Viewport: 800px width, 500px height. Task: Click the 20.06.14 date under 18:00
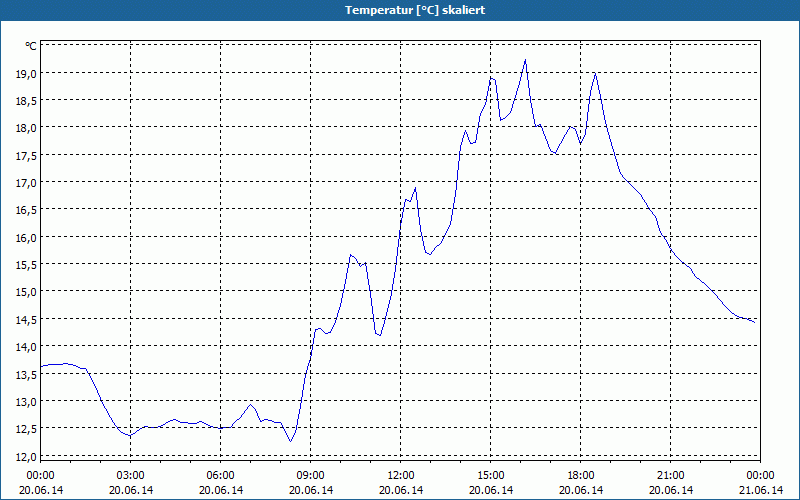(x=581, y=490)
